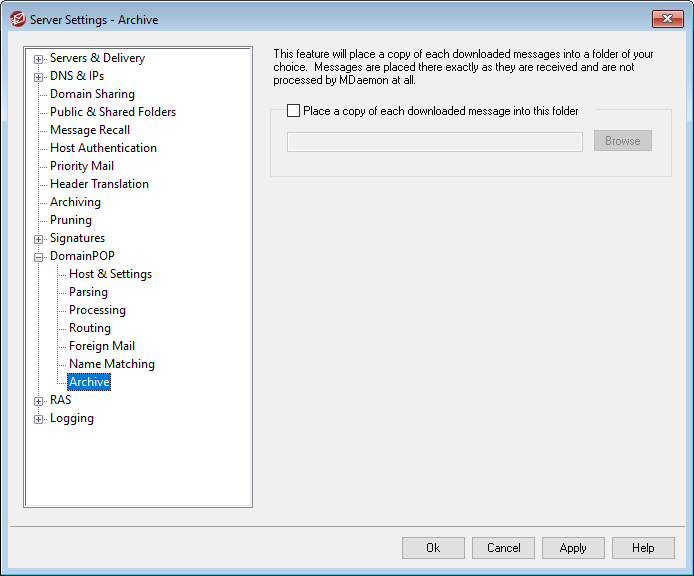Expand the Servers & Delivery node
This screenshot has width=694, height=576.
click(39, 59)
